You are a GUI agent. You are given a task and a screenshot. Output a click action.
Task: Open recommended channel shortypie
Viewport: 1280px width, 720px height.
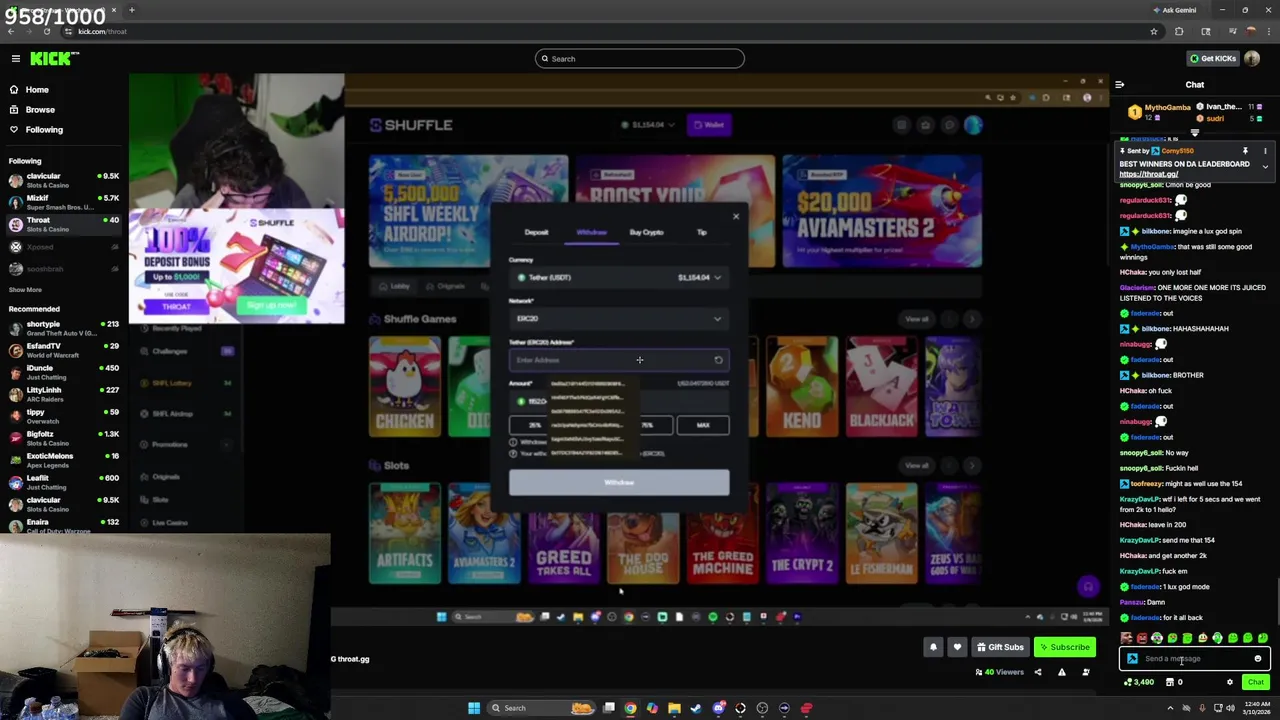click(x=62, y=328)
